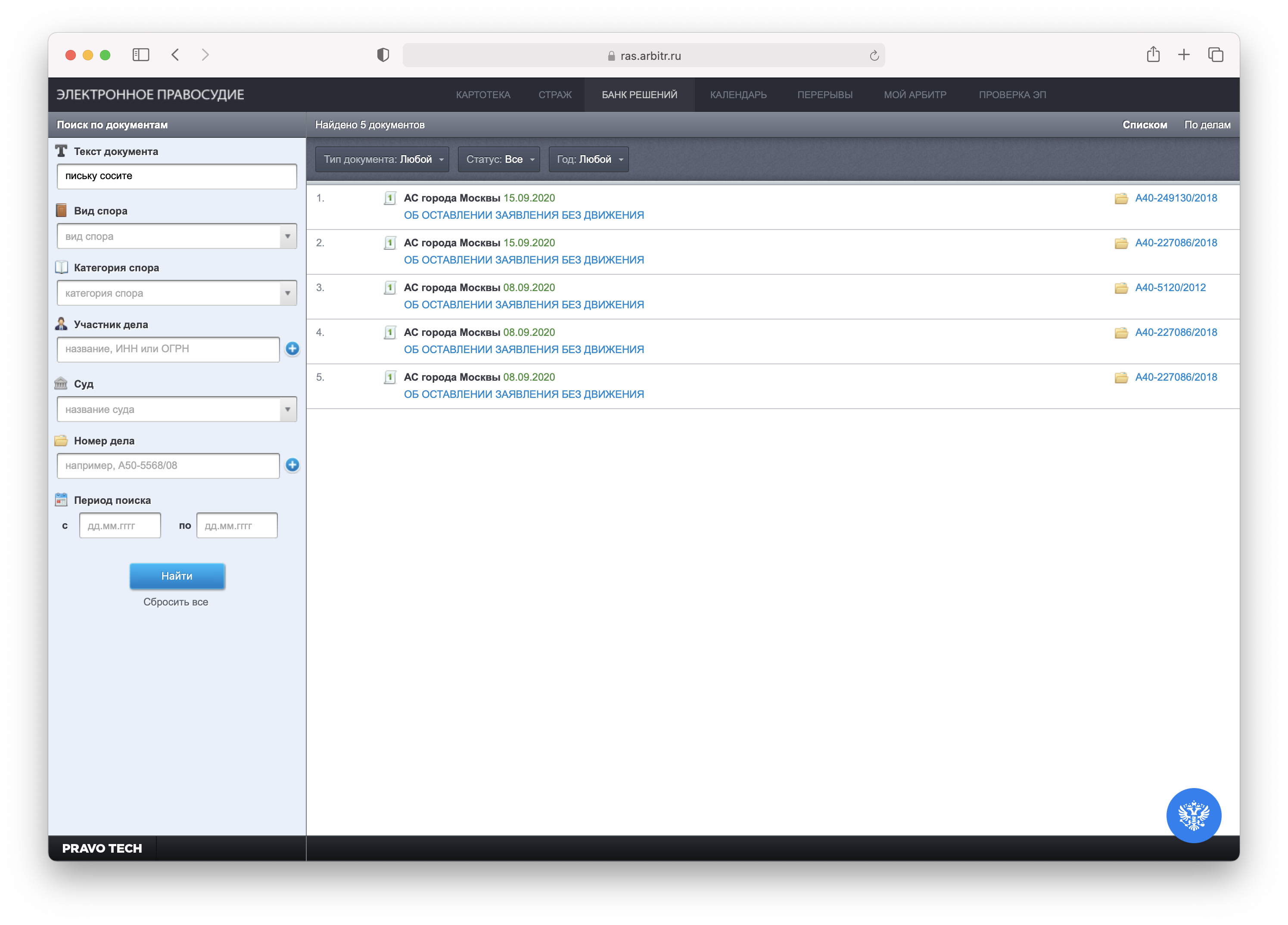The height and width of the screenshot is (925, 1288).
Task: Click the Safari sidebar toggle icon
Action: [x=141, y=55]
